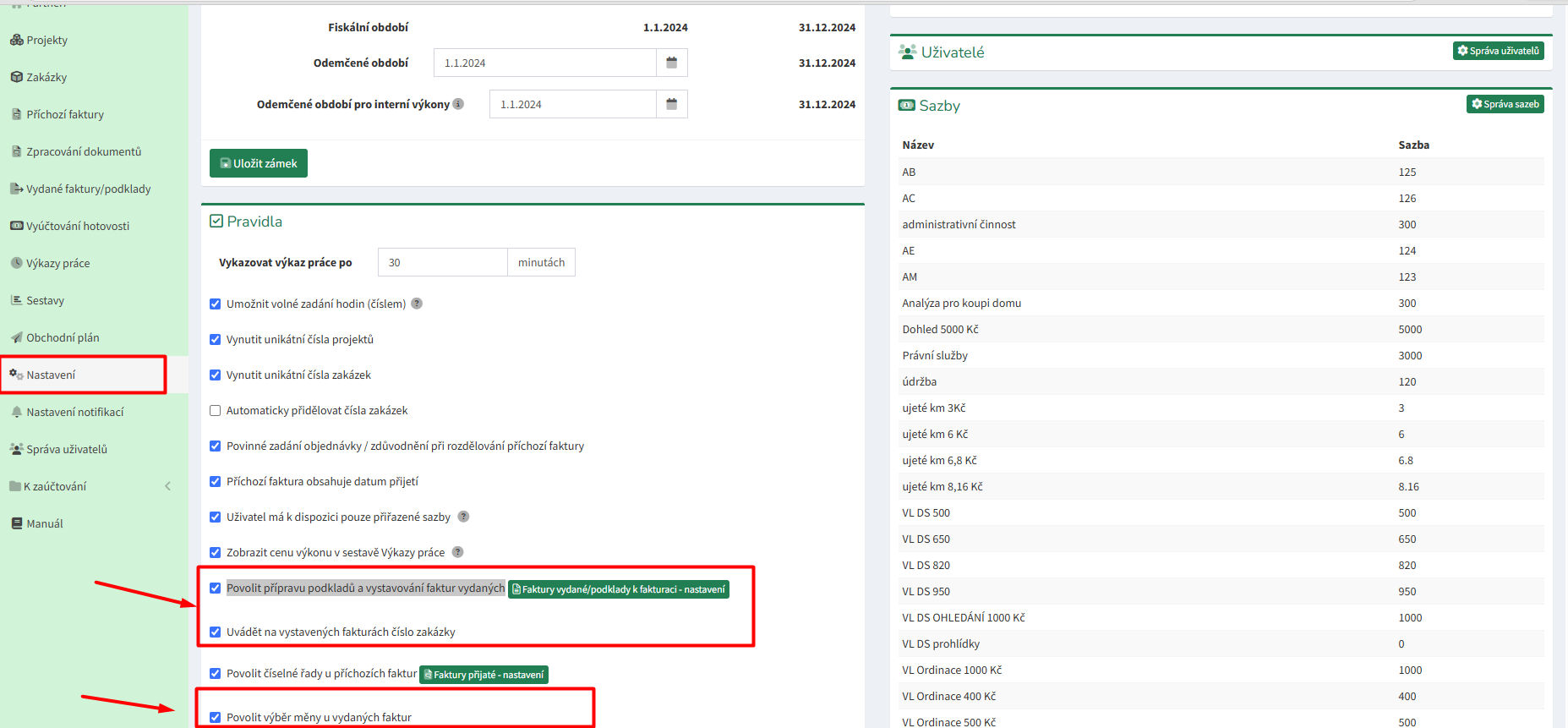Image resolution: width=1568 pixels, height=728 pixels.
Task: Click the Sazba column header
Action: (x=1413, y=145)
